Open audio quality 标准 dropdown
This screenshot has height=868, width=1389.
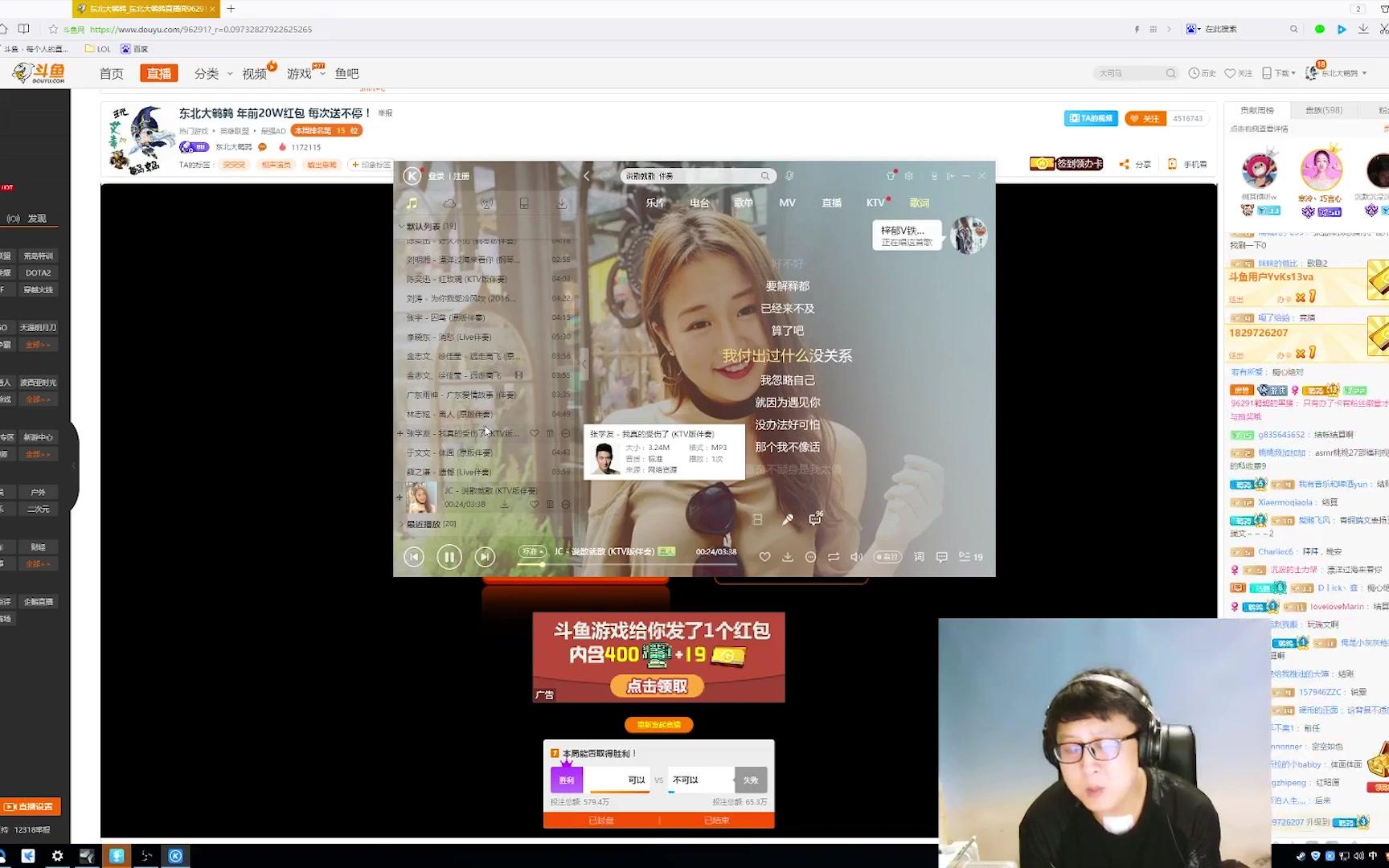(x=533, y=551)
